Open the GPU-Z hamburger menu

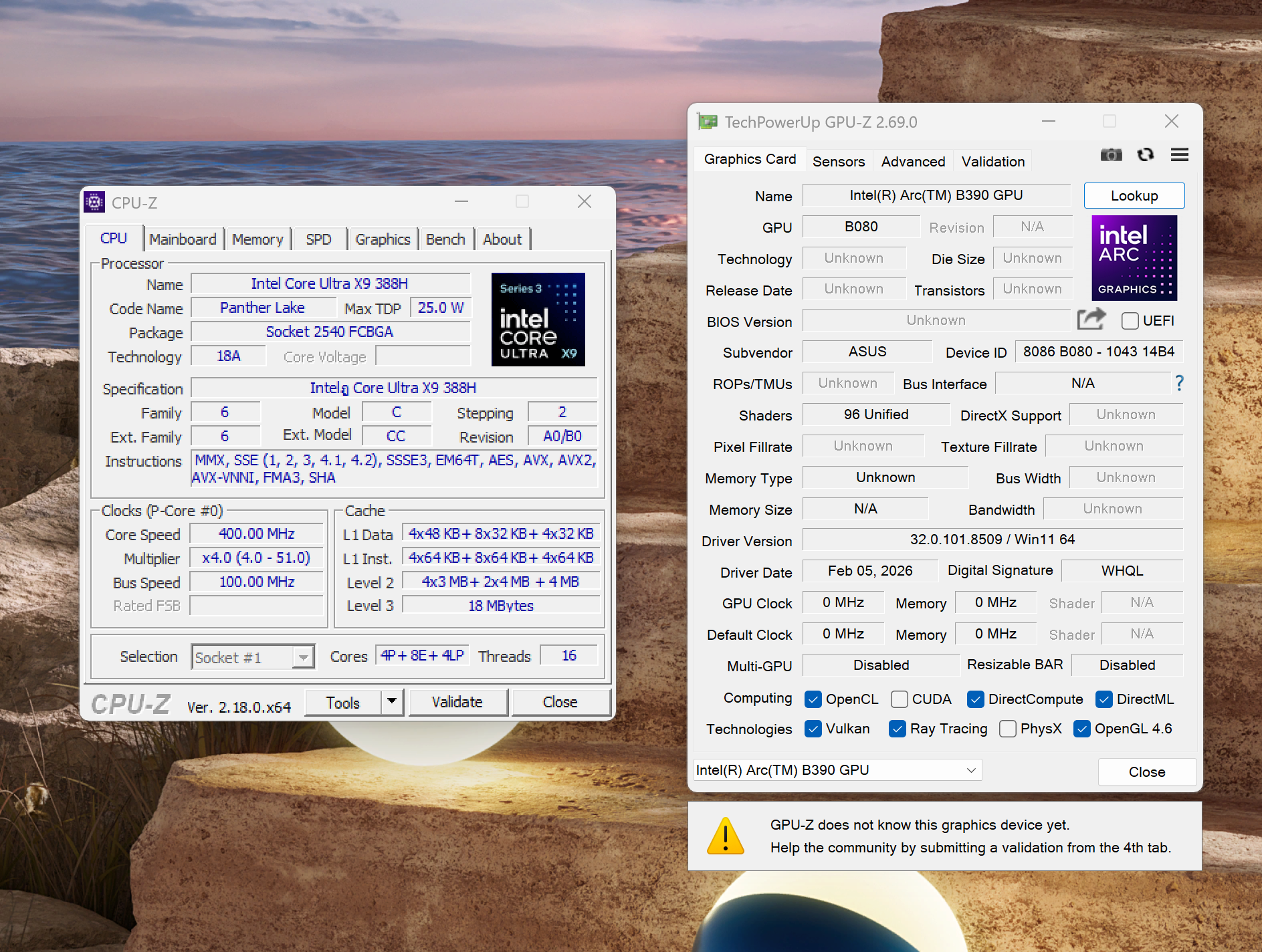pos(1179,155)
